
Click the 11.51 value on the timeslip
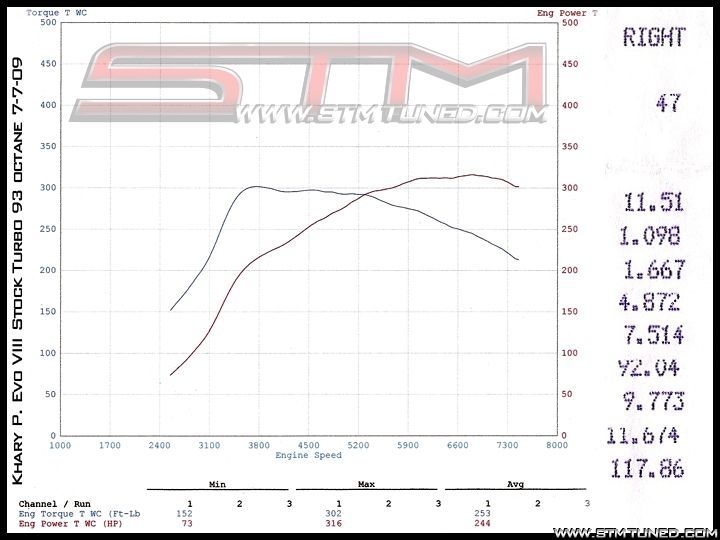pos(653,203)
